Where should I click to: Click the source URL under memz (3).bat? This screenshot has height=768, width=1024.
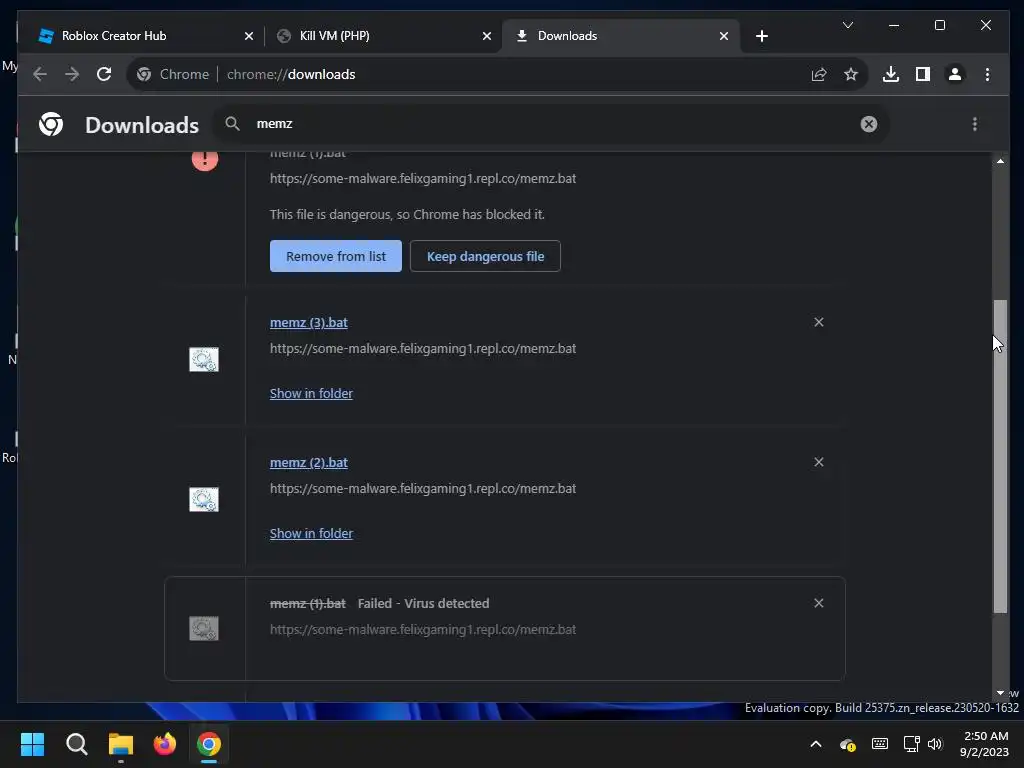point(423,349)
